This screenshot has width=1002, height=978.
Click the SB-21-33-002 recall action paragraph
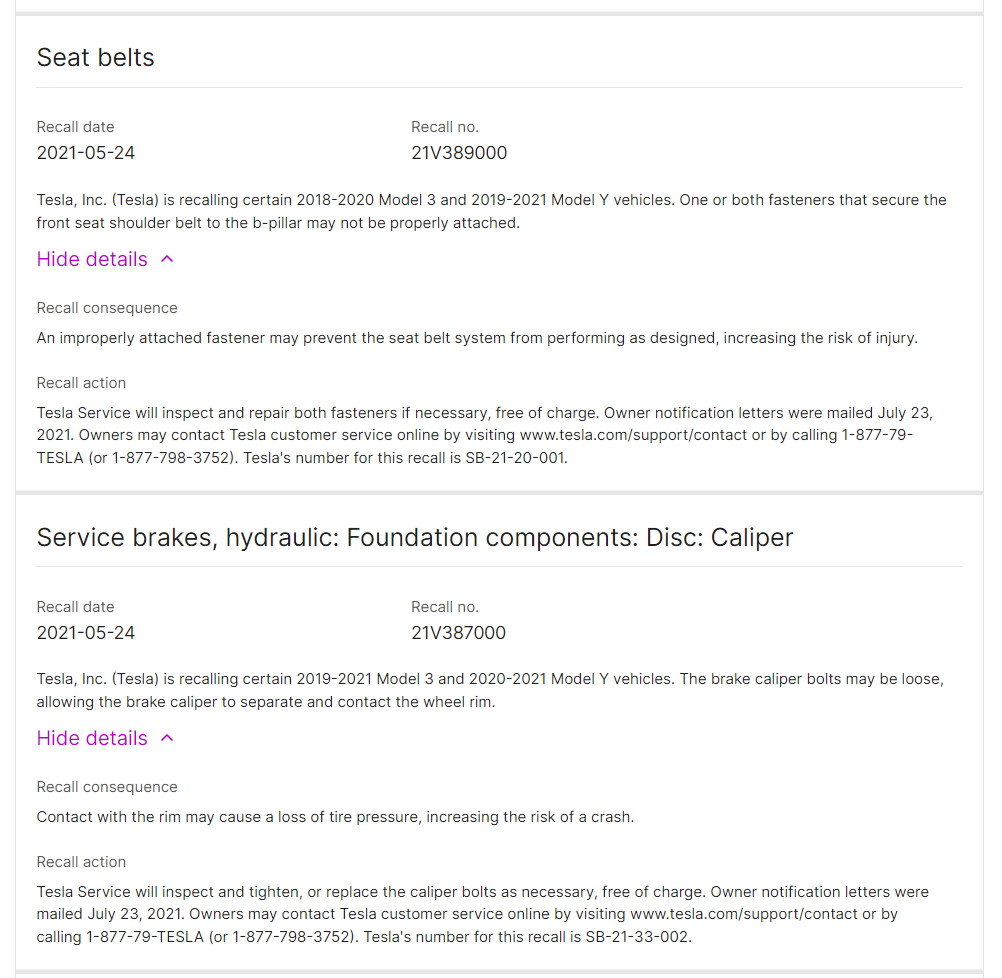483,914
